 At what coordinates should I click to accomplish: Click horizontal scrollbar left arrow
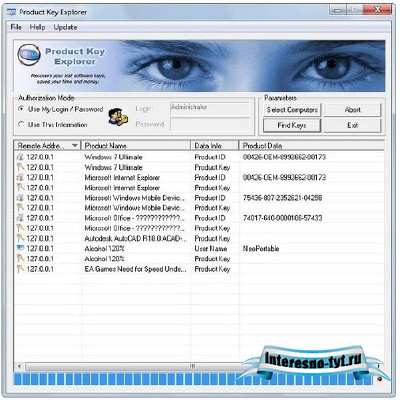coord(19,366)
